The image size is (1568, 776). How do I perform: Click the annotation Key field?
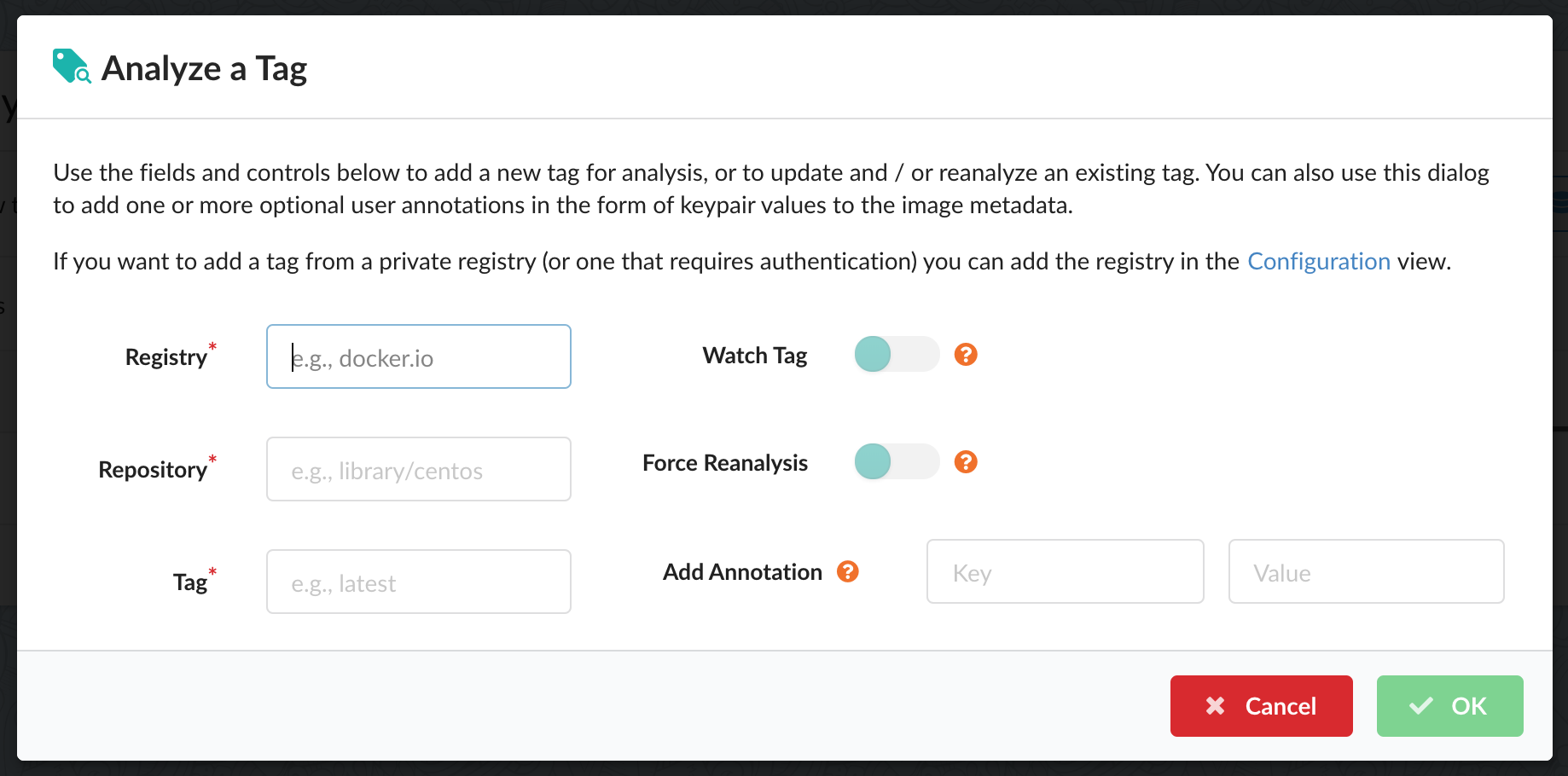point(1065,572)
